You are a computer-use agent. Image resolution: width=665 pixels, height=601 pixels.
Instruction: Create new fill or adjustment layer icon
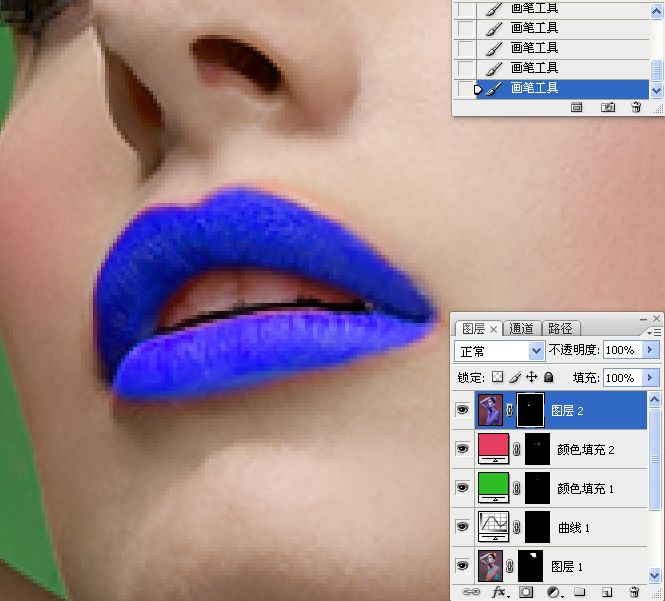pos(554,592)
